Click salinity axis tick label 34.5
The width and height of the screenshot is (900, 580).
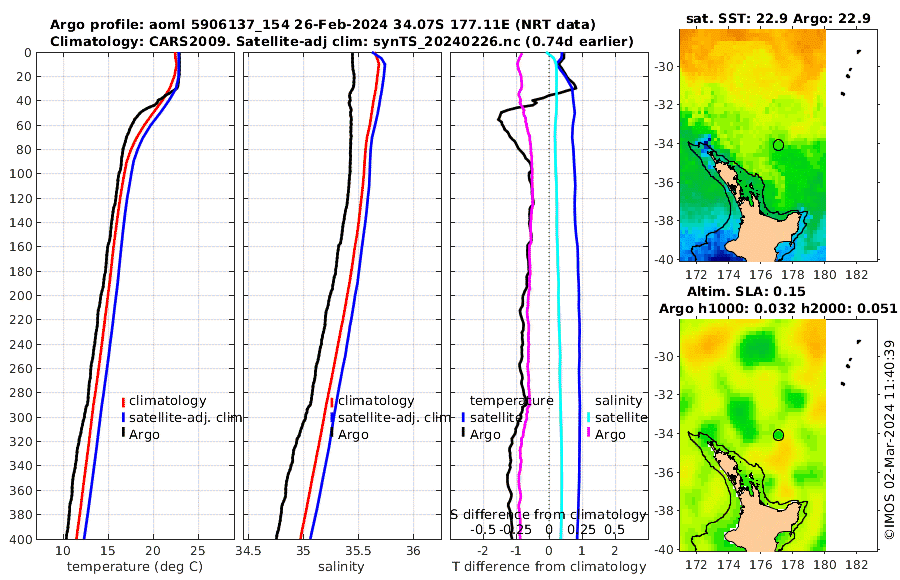tap(248, 551)
